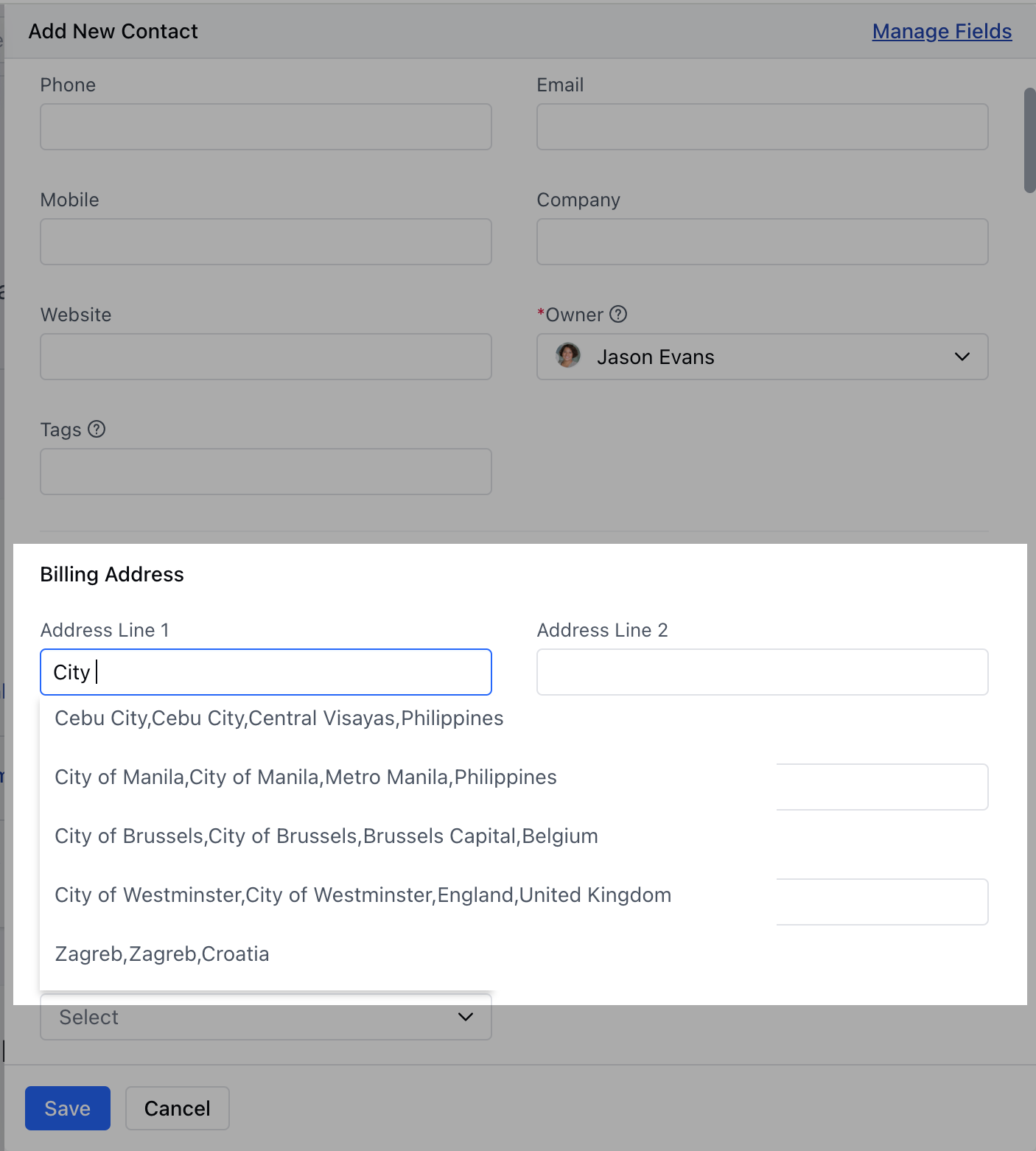
Task: Focus the Company text box
Action: click(763, 242)
